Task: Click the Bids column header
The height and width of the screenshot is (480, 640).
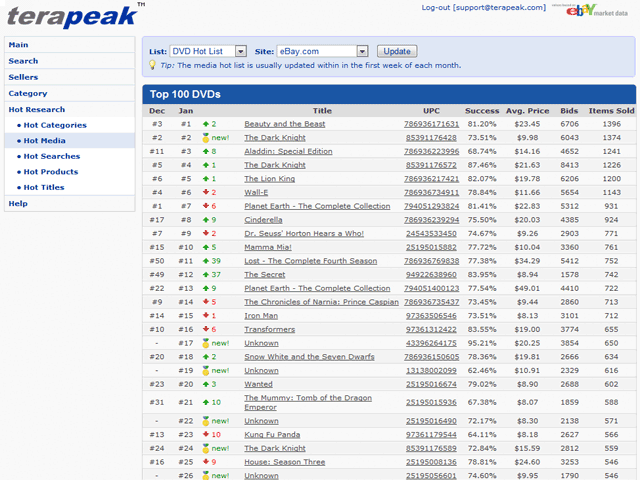Action: 569,111
